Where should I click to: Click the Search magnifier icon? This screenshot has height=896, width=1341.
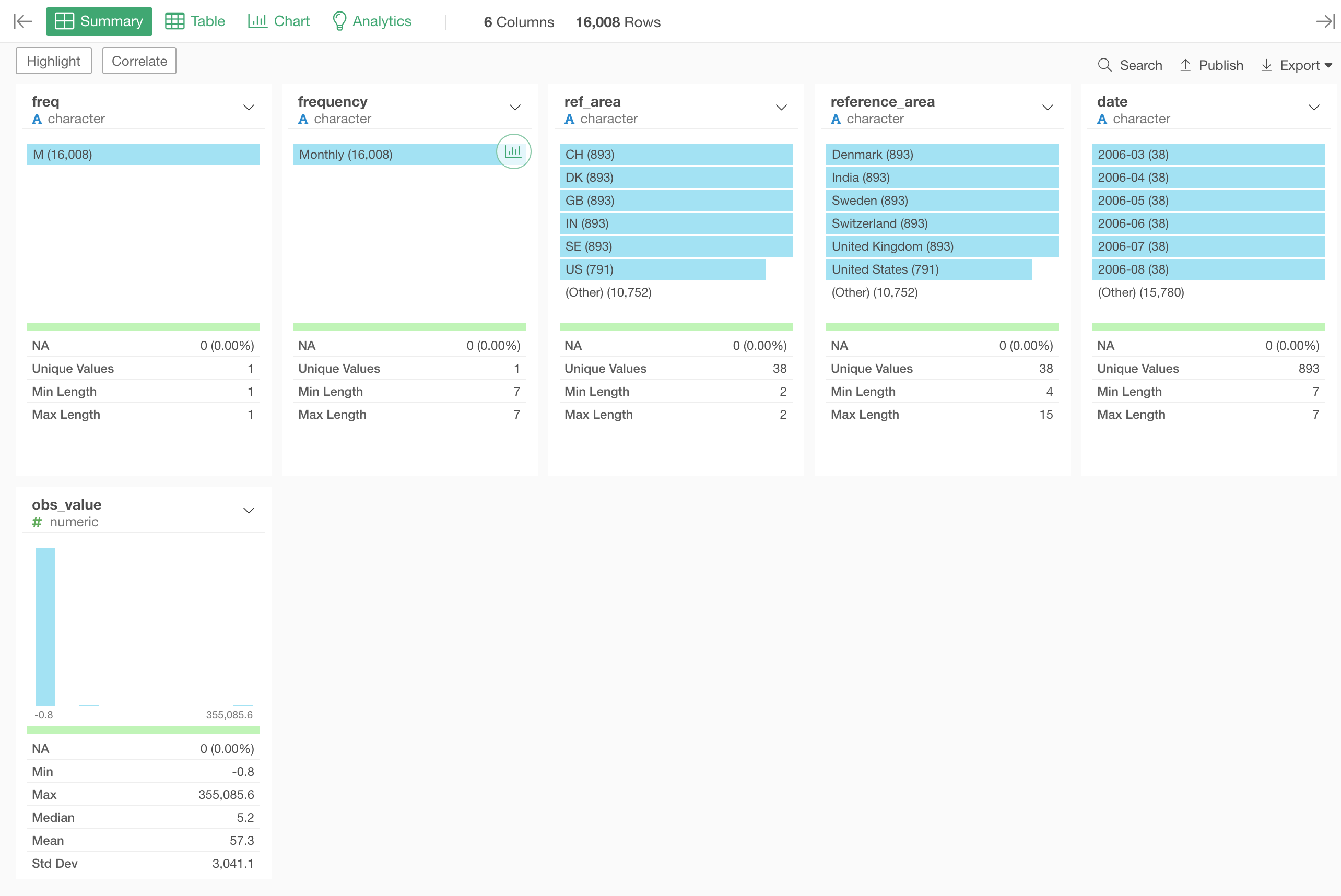click(1104, 65)
